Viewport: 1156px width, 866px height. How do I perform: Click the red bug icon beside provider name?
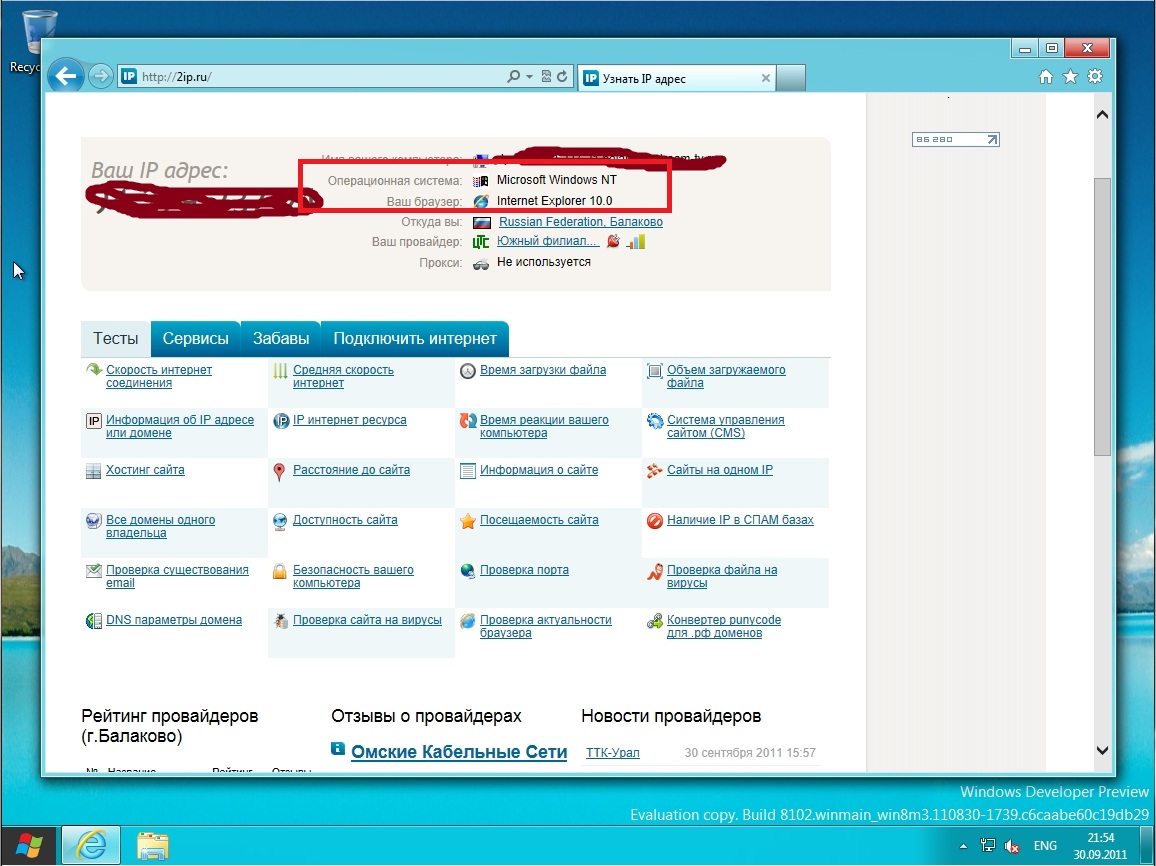tap(613, 241)
